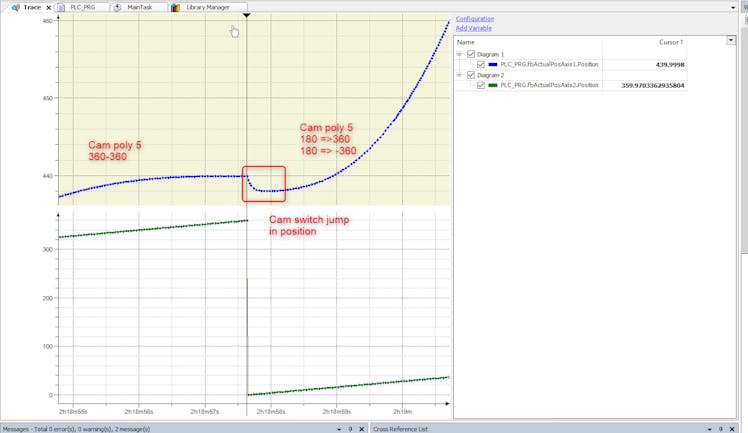Close the Trace tab
This screenshot has width=748, height=433.
pos(49,7)
